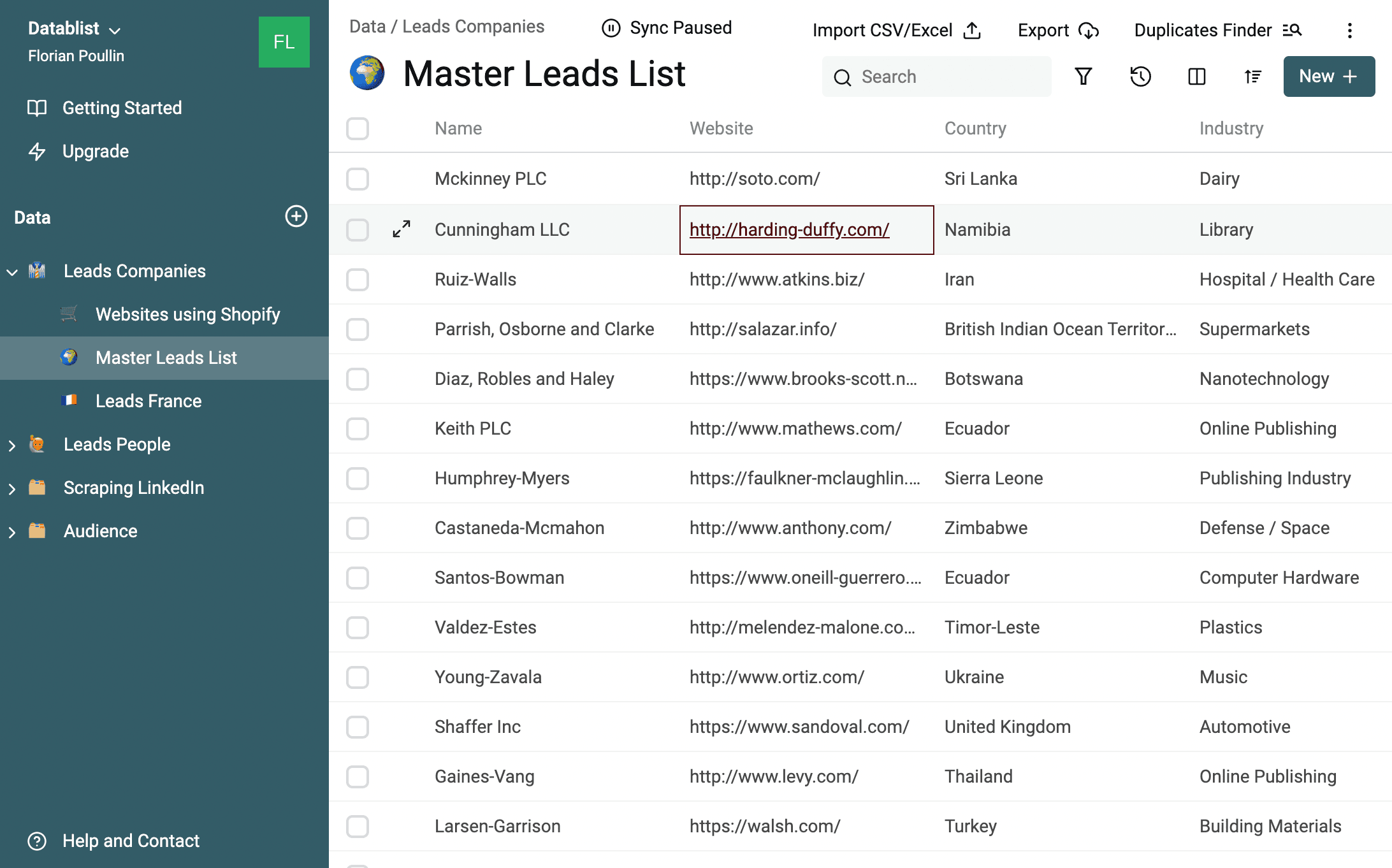Open the harding-duffy.com website link
The image size is (1392, 868).
click(x=789, y=229)
